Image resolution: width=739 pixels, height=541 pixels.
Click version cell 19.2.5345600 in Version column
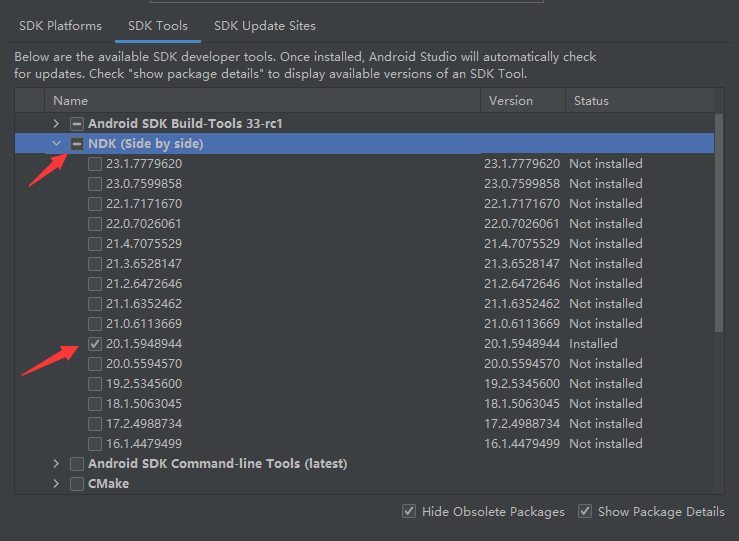(x=522, y=384)
